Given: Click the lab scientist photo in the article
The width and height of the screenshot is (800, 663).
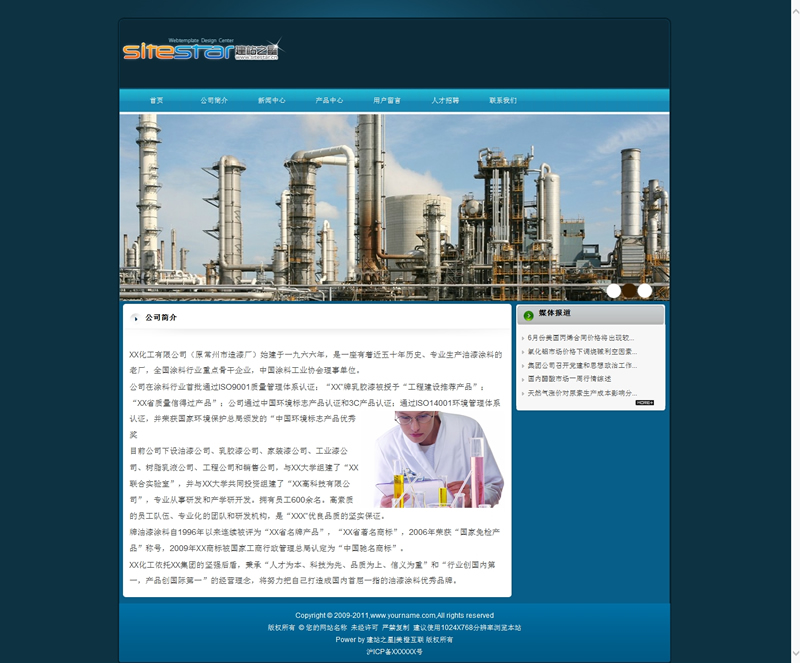Looking at the screenshot, I should (438, 459).
